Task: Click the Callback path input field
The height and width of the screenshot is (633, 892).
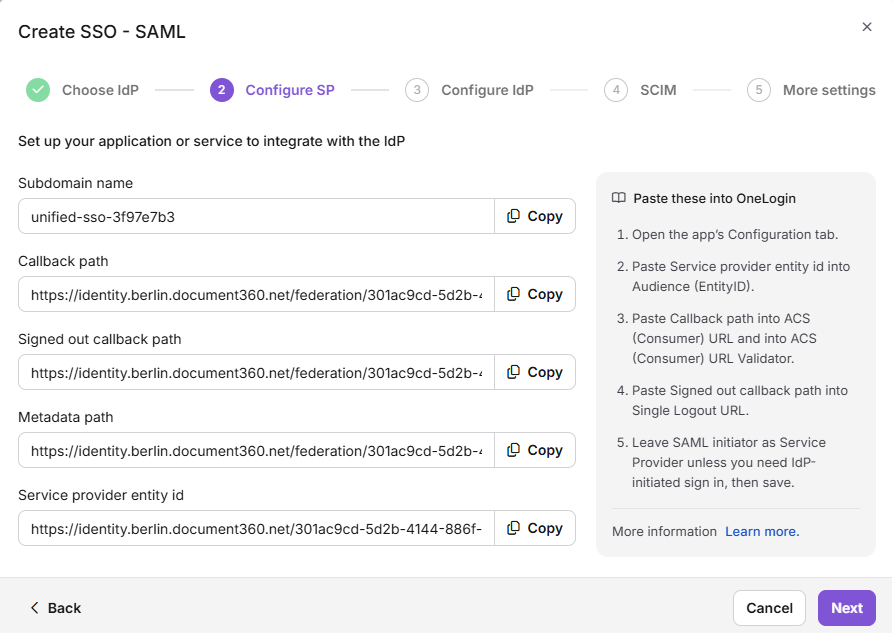Action: (257, 294)
